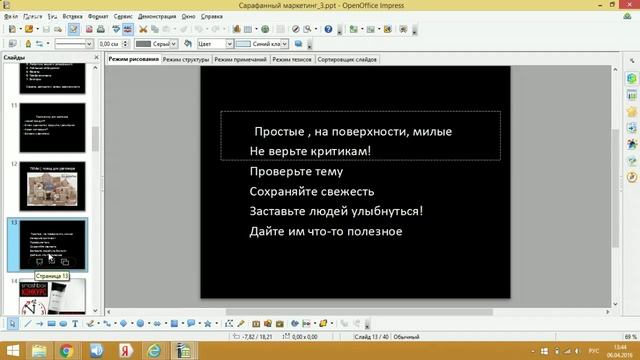
Task: Click the gray line color swatch
Action: tap(143, 44)
